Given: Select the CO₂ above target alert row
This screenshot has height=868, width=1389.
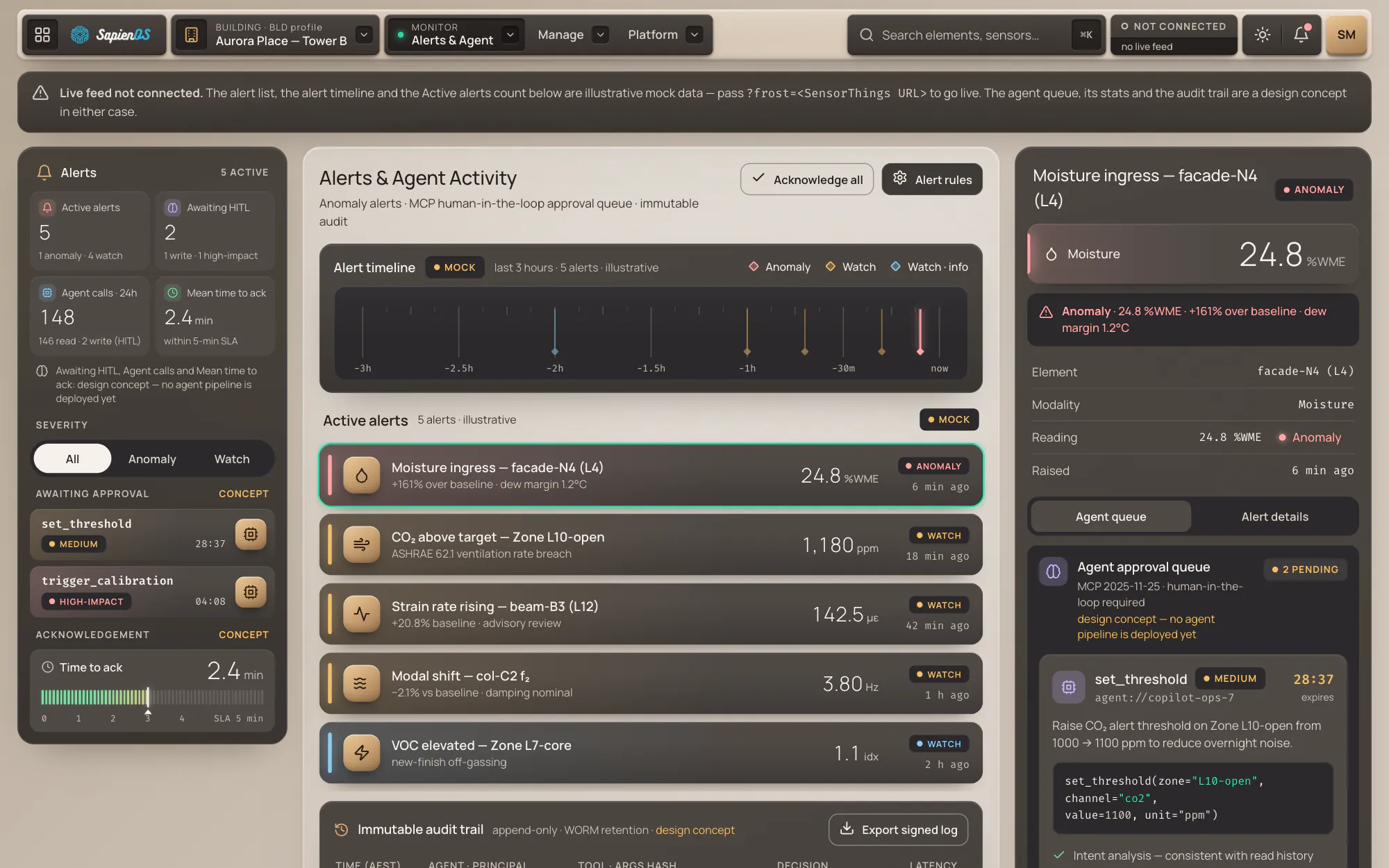Looking at the screenshot, I should pyautogui.click(x=651, y=544).
